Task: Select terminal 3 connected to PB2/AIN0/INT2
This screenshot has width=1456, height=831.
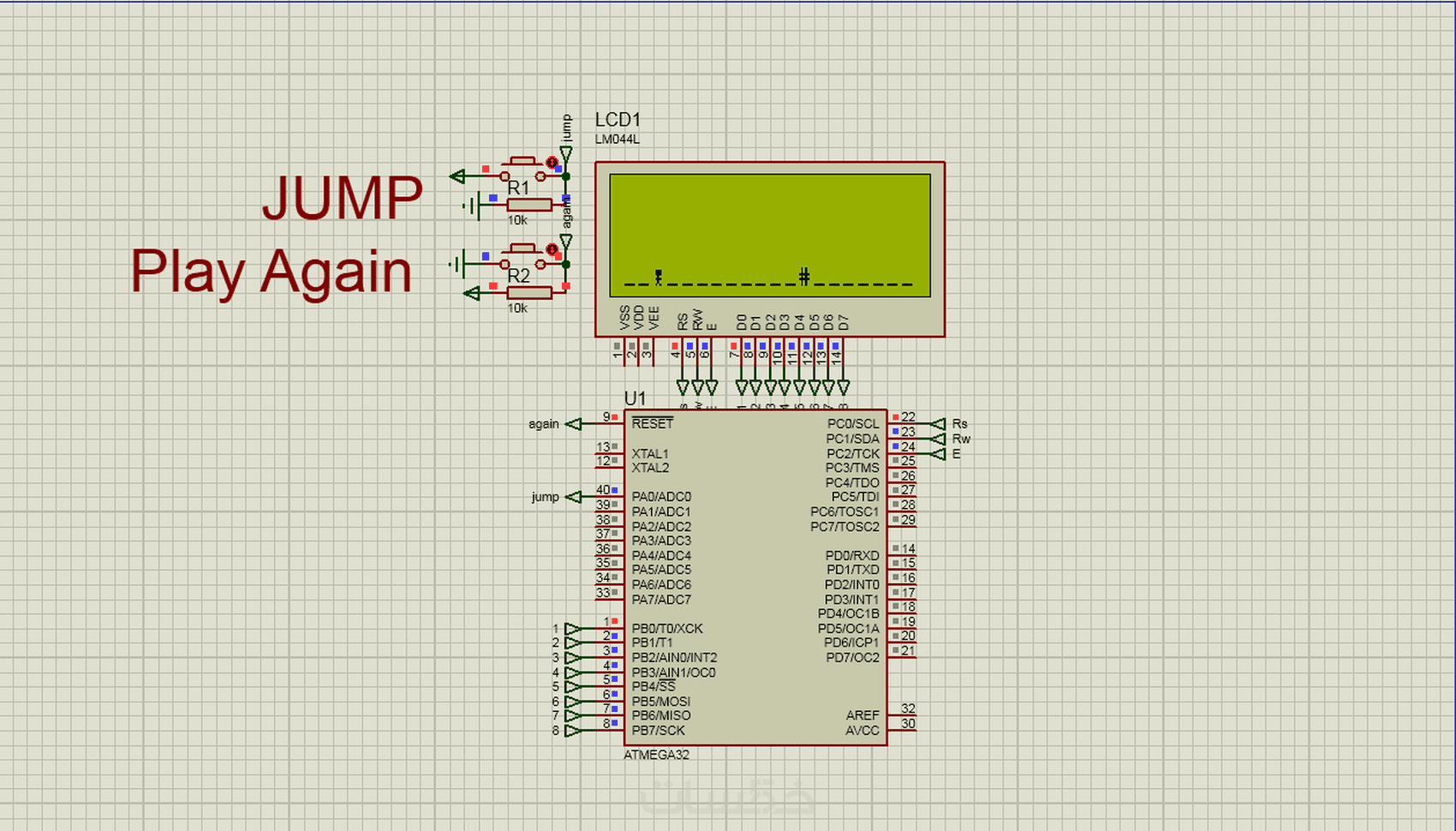Action: pyautogui.click(x=573, y=658)
